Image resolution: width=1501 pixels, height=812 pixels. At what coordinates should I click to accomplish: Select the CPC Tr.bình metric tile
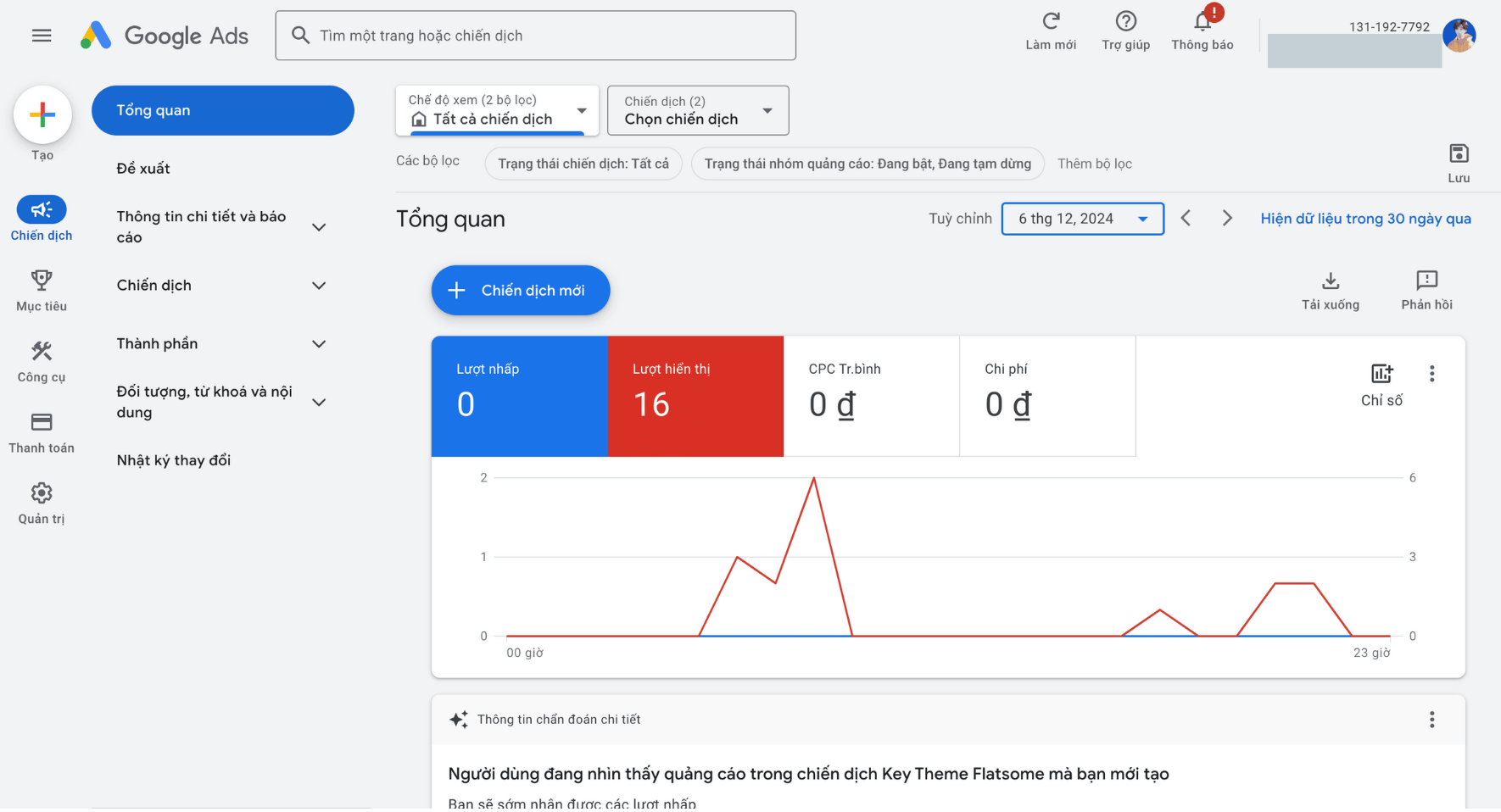coord(872,397)
